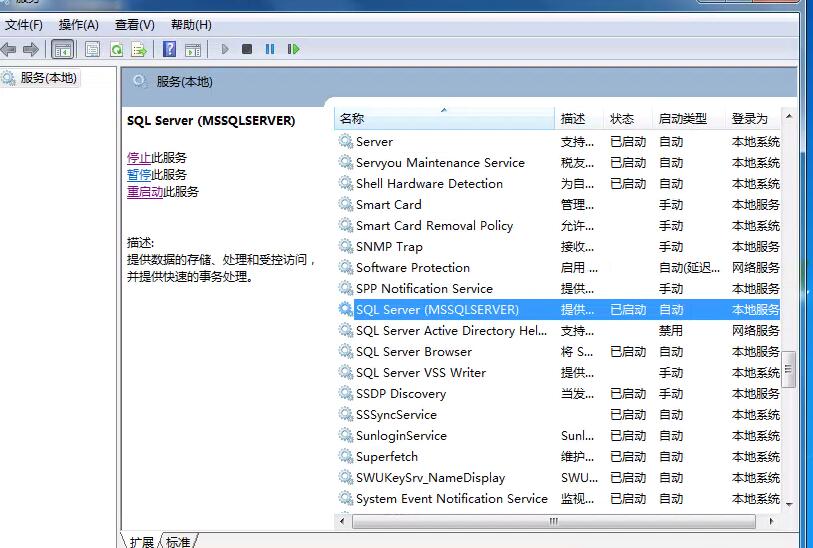Select SQL Server VSS Writer service
Screen dimensions: 813x548
[x=558, y=373]
